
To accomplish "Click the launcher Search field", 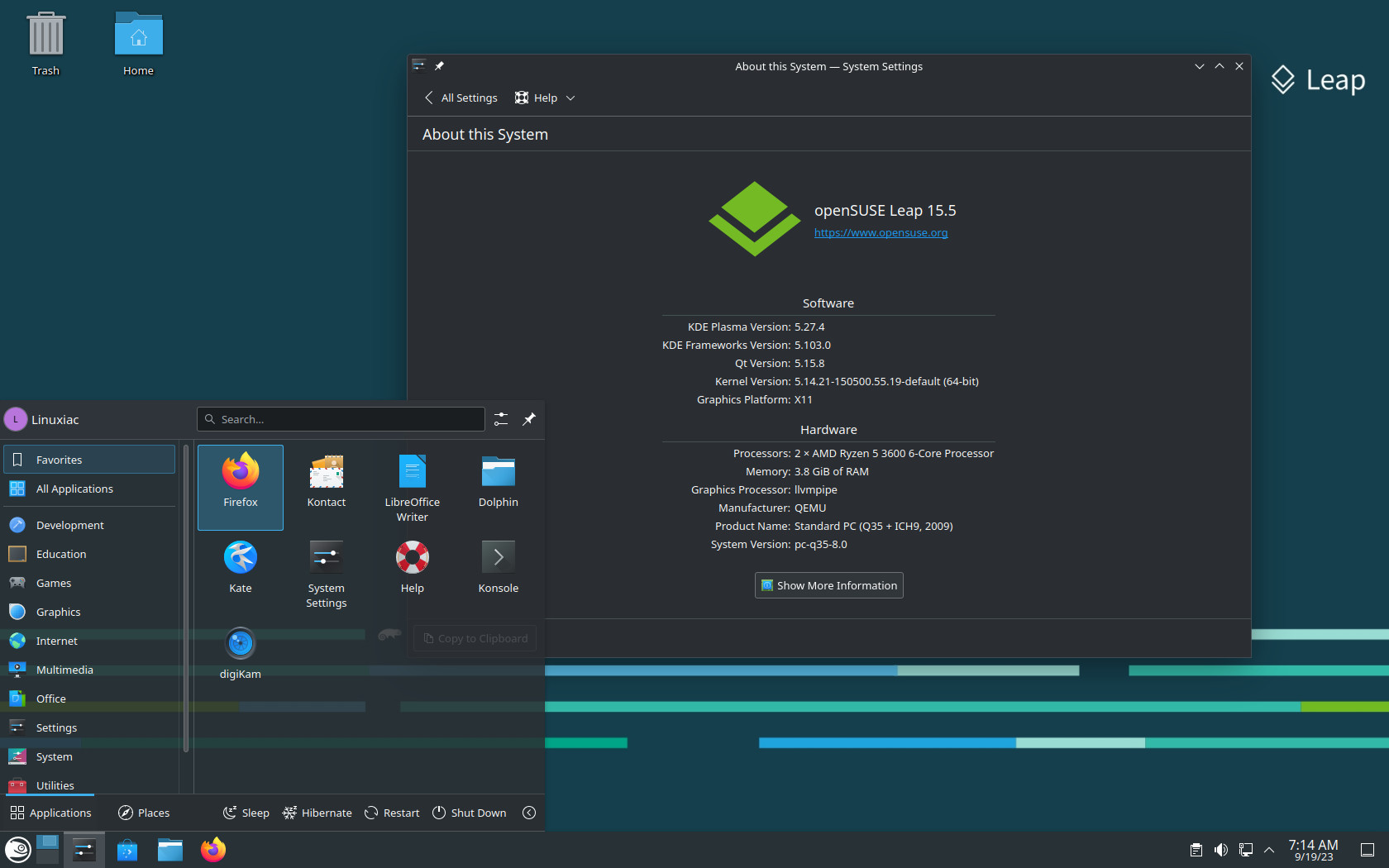I will point(341,419).
